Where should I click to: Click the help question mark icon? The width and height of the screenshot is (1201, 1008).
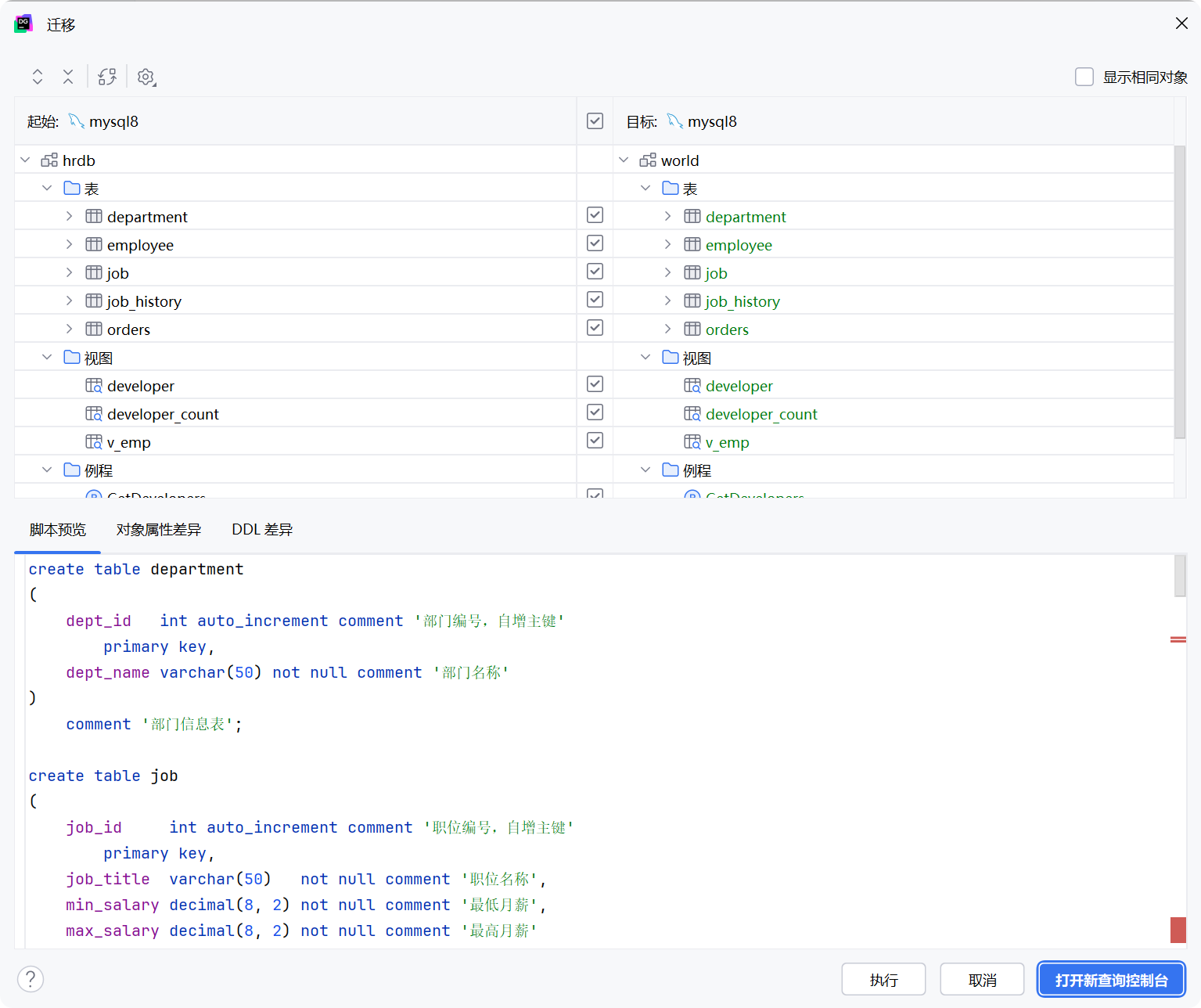coord(31,979)
